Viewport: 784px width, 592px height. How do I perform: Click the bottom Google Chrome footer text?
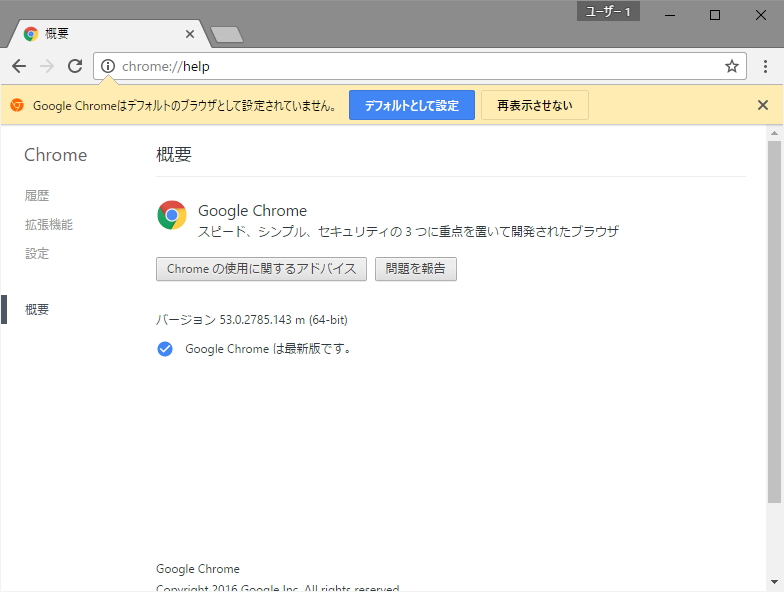198,569
